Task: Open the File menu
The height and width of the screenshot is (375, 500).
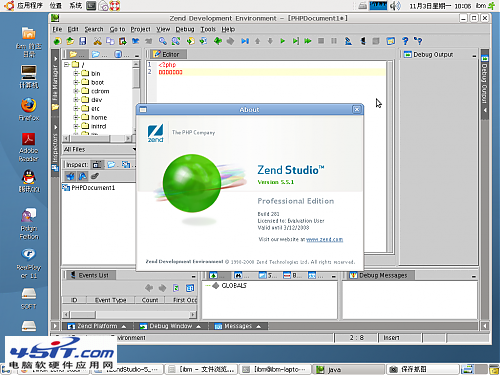Action: click(57, 29)
